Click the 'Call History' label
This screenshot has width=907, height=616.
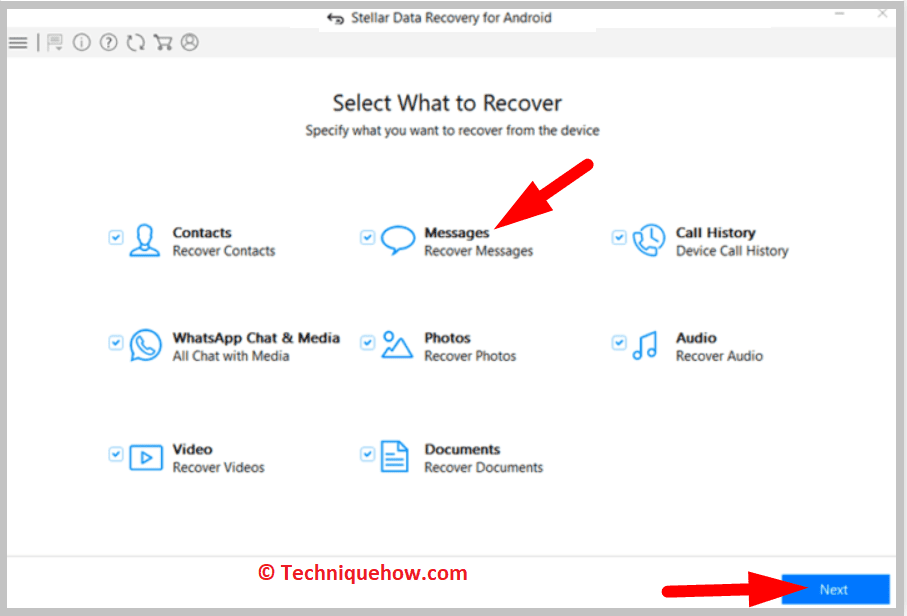716,233
